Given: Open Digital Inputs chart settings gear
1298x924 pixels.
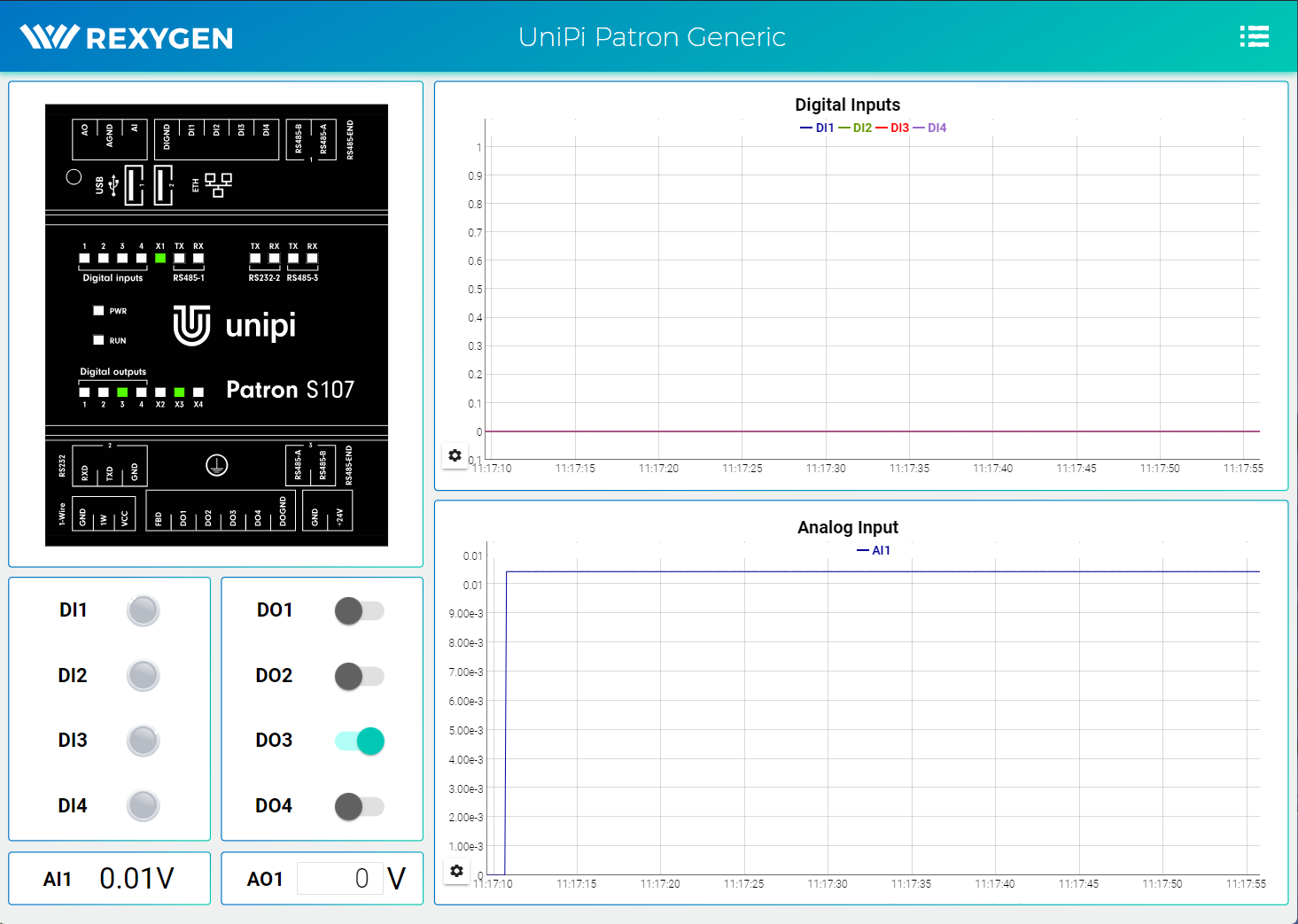Looking at the screenshot, I should coord(455,455).
